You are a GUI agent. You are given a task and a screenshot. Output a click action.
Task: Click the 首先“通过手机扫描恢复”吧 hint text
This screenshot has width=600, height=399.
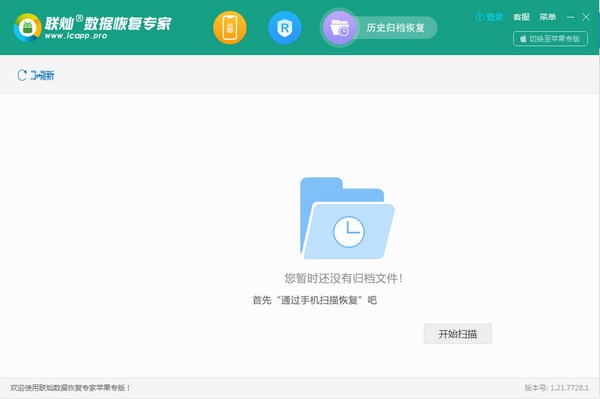[315, 300]
